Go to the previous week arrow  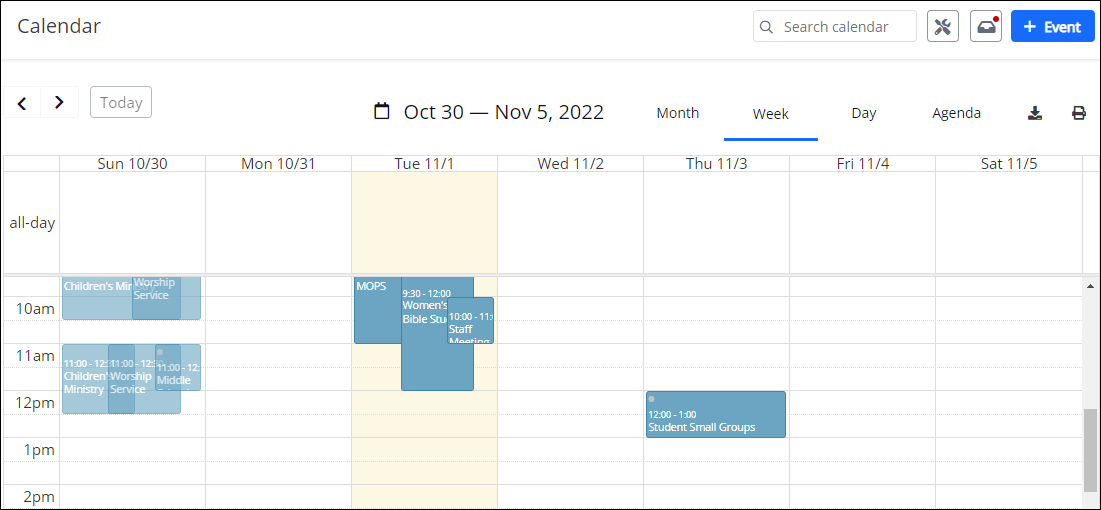click(x=22, y=102)
